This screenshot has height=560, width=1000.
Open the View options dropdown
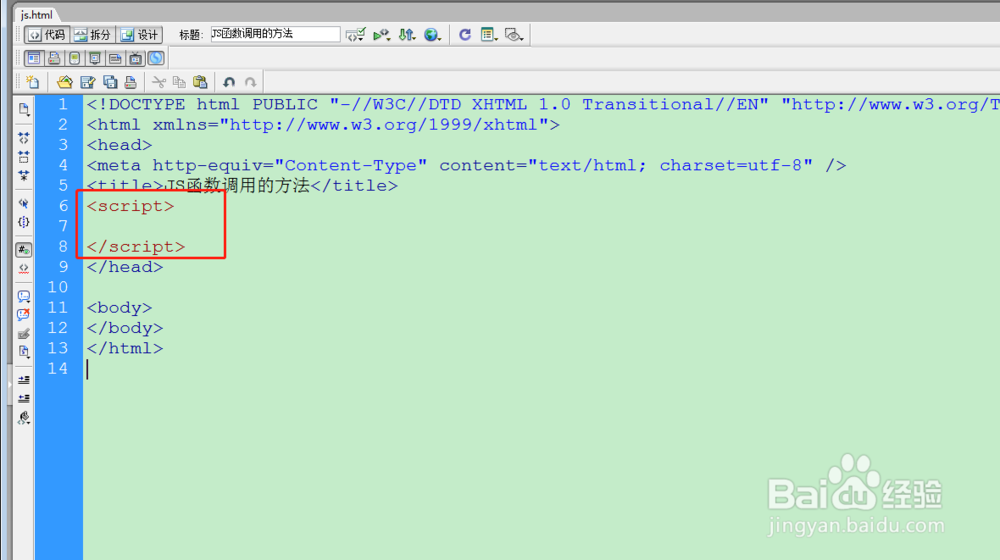pos(489,34)
